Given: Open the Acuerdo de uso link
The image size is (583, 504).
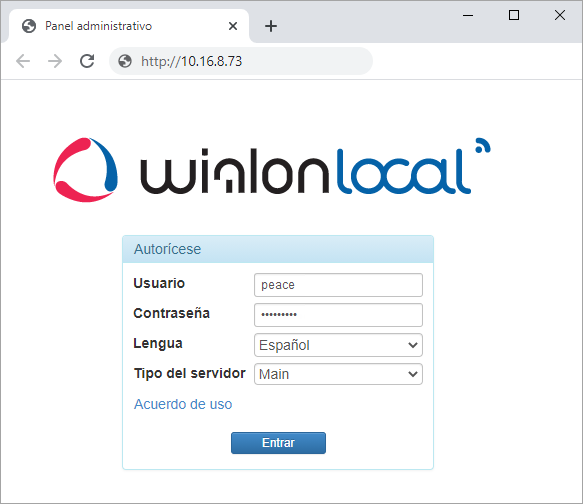Looking at the screenshot, I should (x=183, y=404).
